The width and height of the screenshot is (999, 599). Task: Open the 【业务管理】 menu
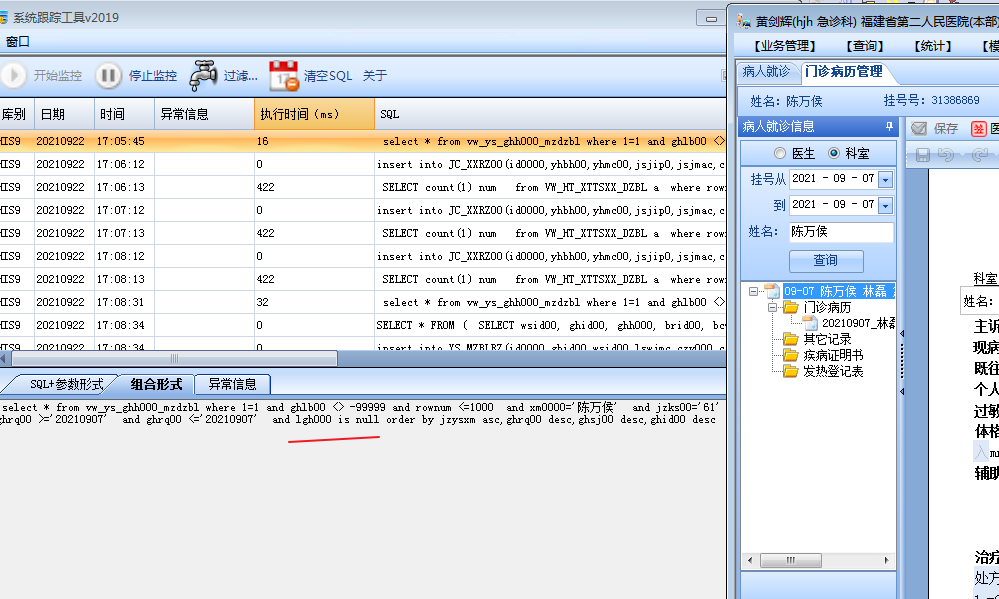point(785,46)
